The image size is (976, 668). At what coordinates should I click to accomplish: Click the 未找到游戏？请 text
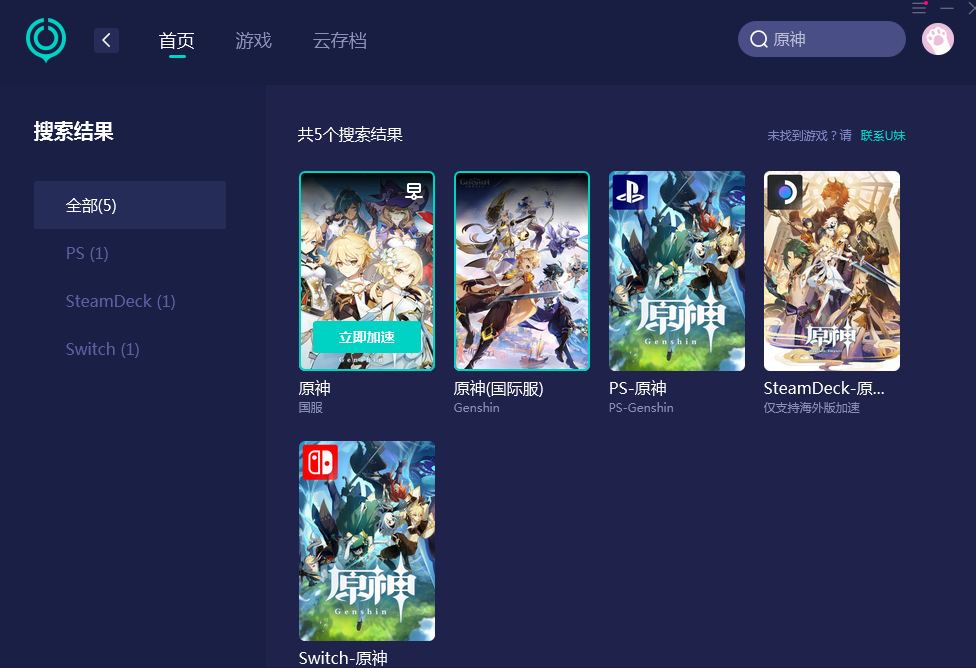pos(809,136)
